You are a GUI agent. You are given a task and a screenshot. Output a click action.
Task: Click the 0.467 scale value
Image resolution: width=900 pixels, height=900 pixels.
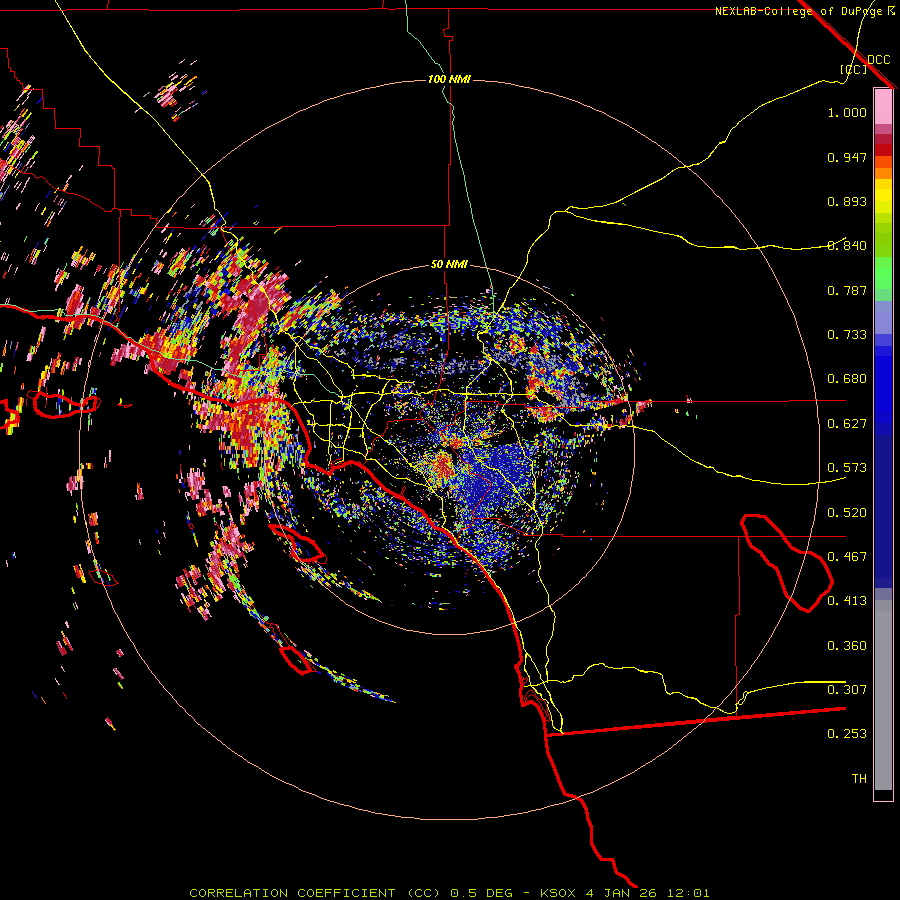point(847,557)
